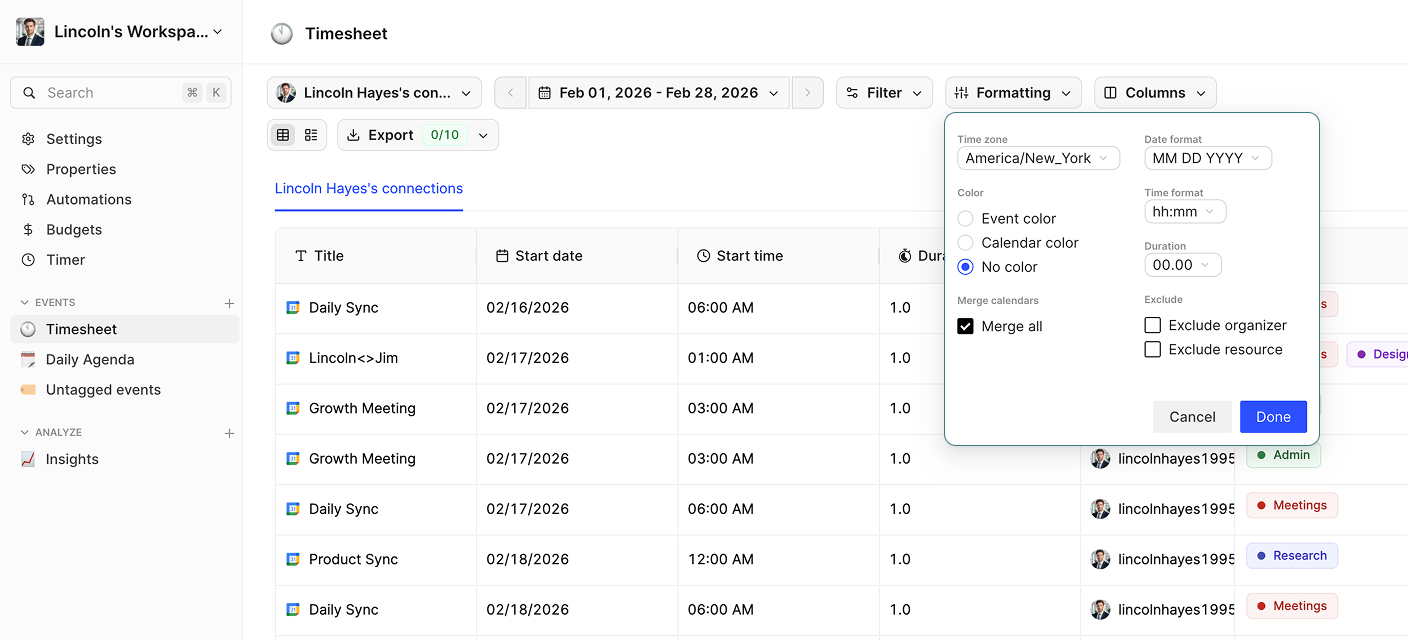The height and width of the screenshot is (640, 1408).
Task: Click the Lincoln<>Jim event title
Action: [x=353, y=358]
